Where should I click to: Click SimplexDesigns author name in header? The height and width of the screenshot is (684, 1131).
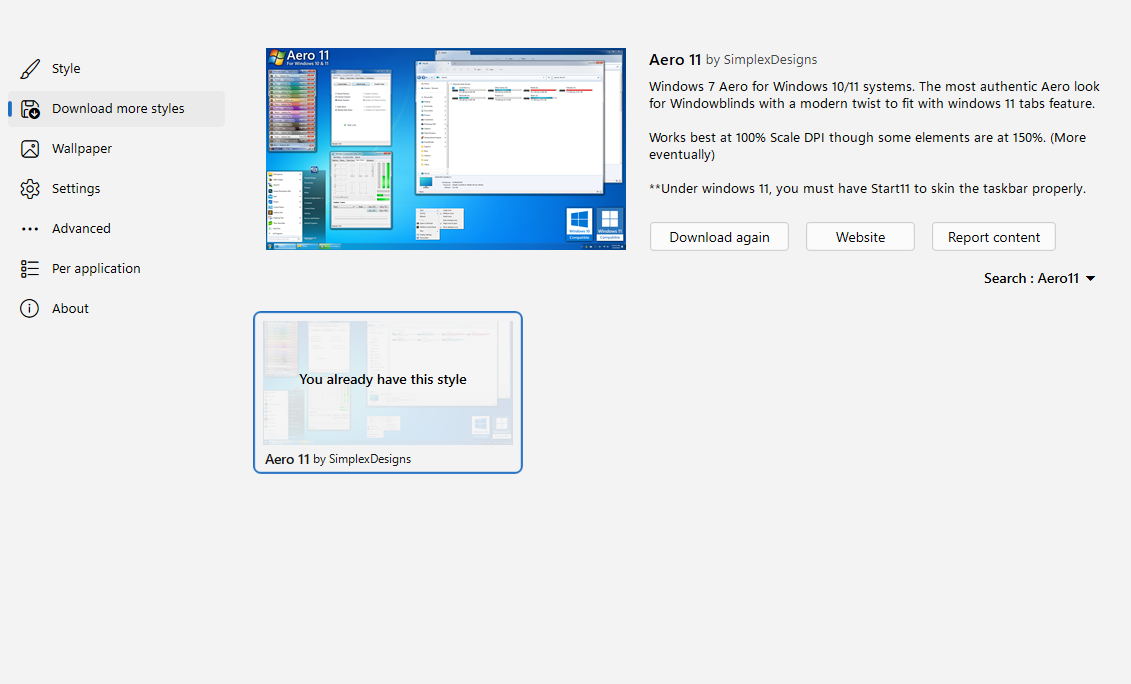click(770, 60)
